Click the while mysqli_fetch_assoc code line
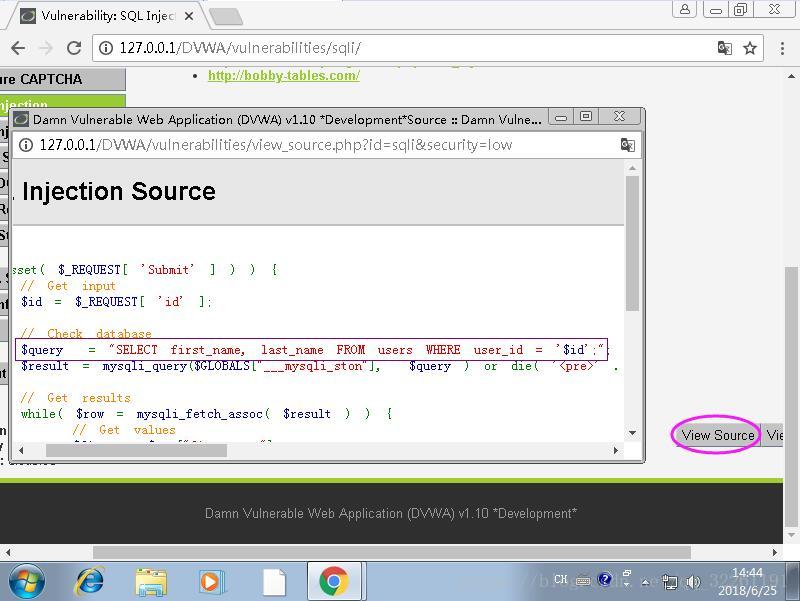The width and height of the screenshot is (800, 601). [x=206, y=414]
